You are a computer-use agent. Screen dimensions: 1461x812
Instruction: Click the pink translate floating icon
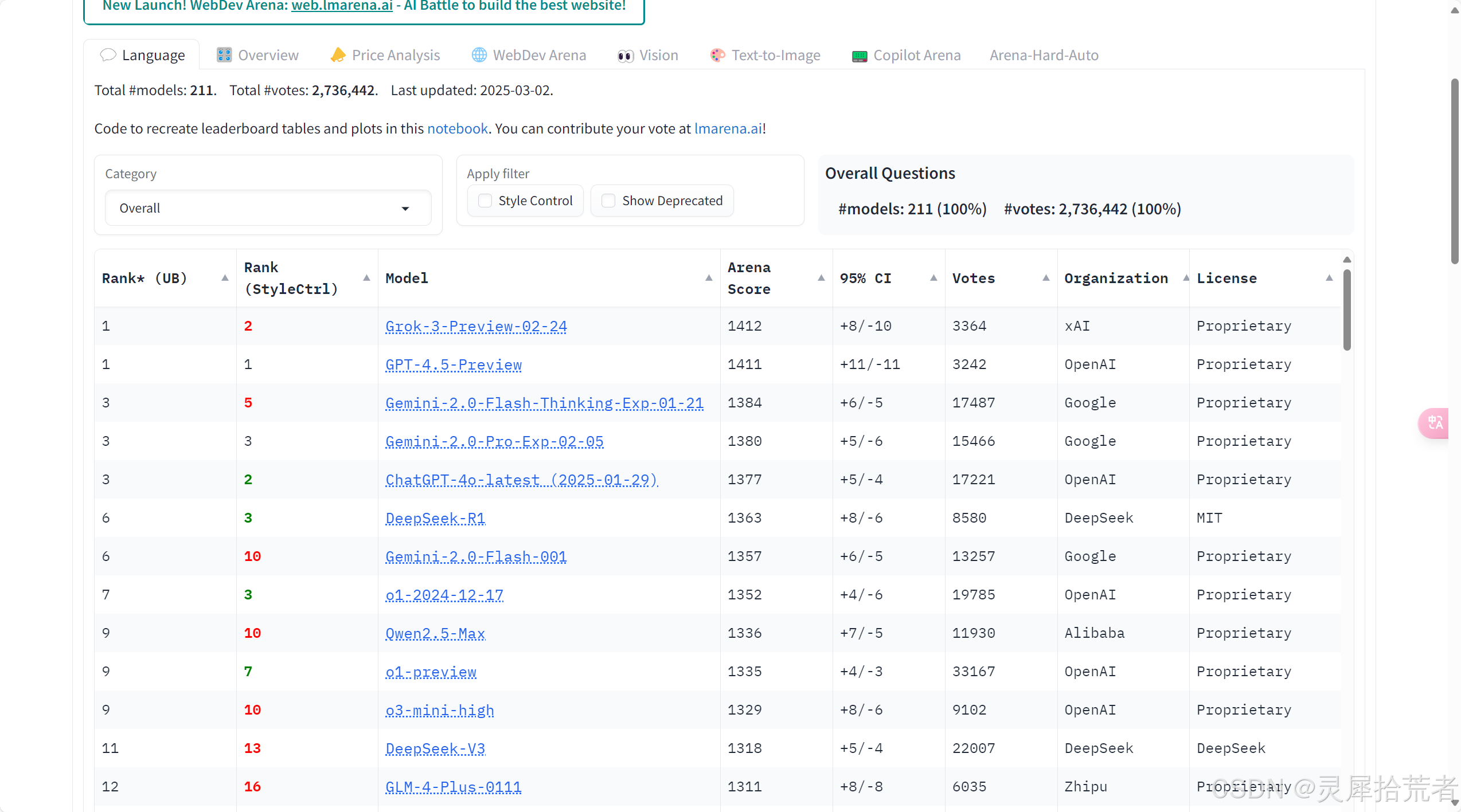1435,423
